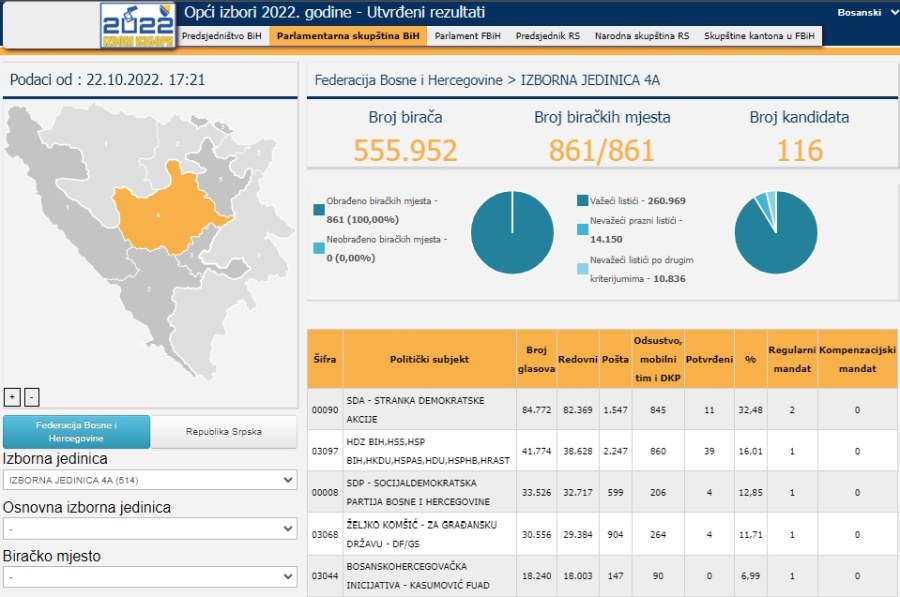This screenshot has height=597, width=900.
Task: Click the dark teal 'Važeći listići' legend swatch
Action: pyautogui.click(x=583, y=201)
